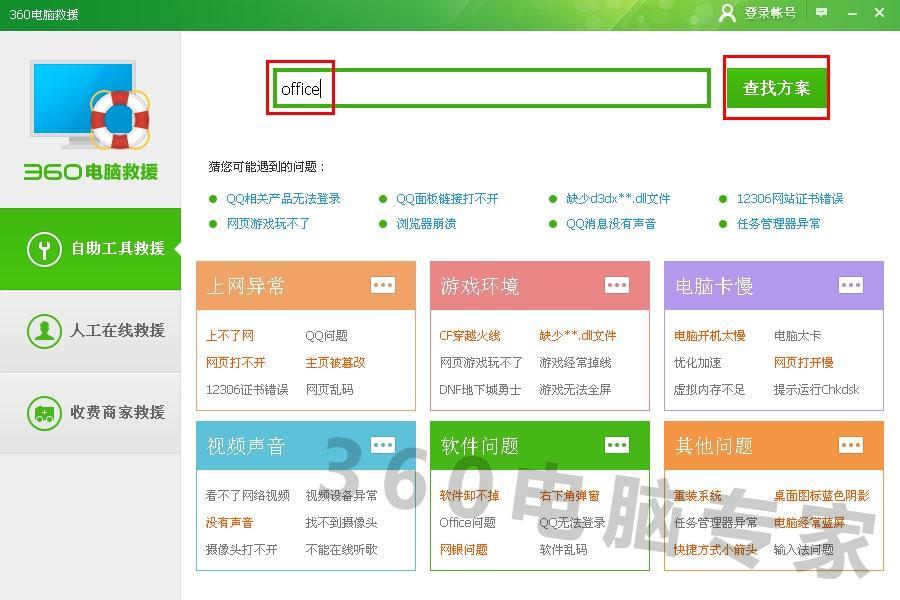Select CF穿越火线 in 游戏环境
900x600 pixels.
point(470,335)
